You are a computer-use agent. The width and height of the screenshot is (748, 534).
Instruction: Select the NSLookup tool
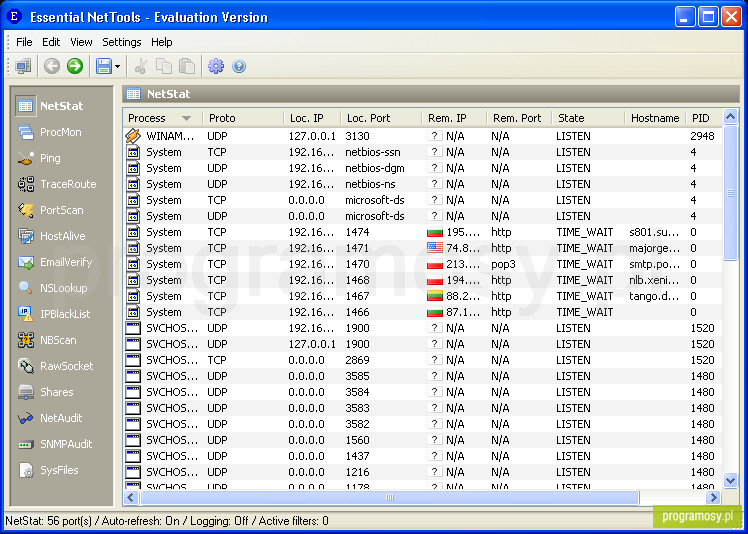tap(52, 288)
